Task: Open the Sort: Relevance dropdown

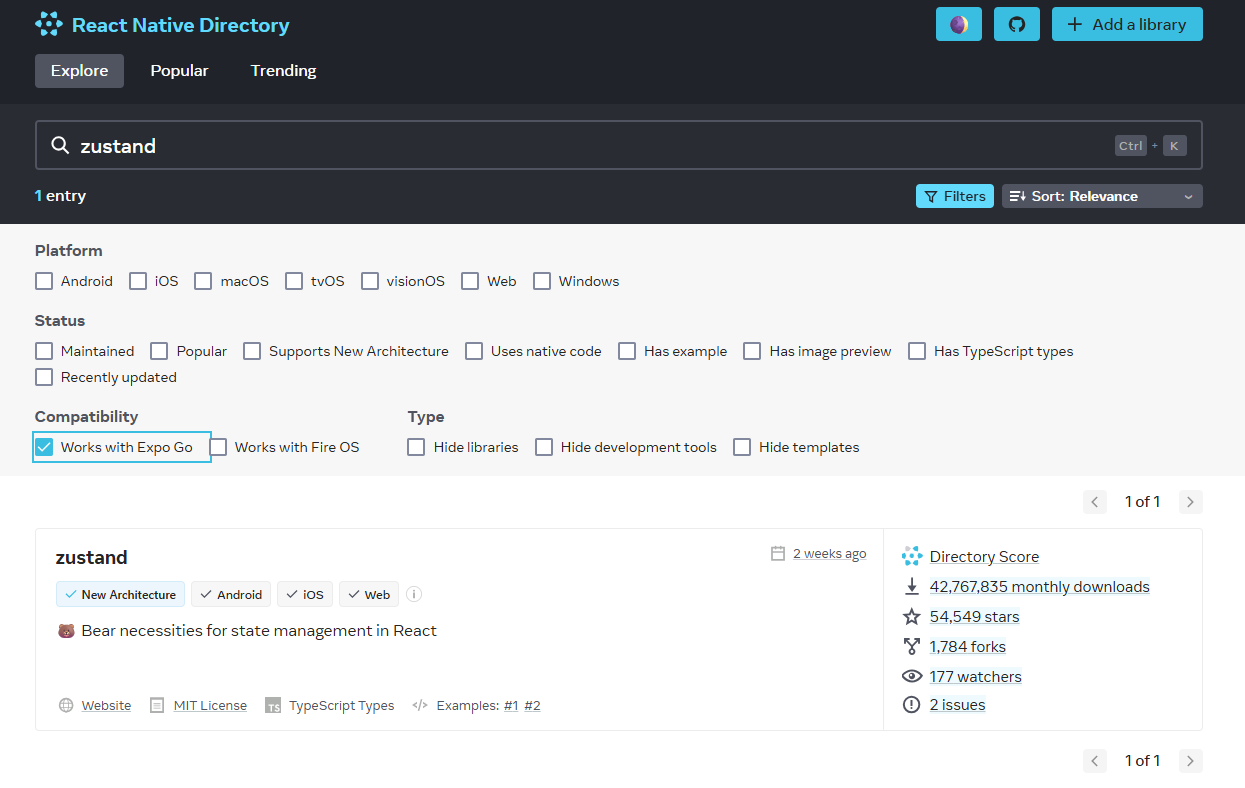Action: coord(1102,196)
